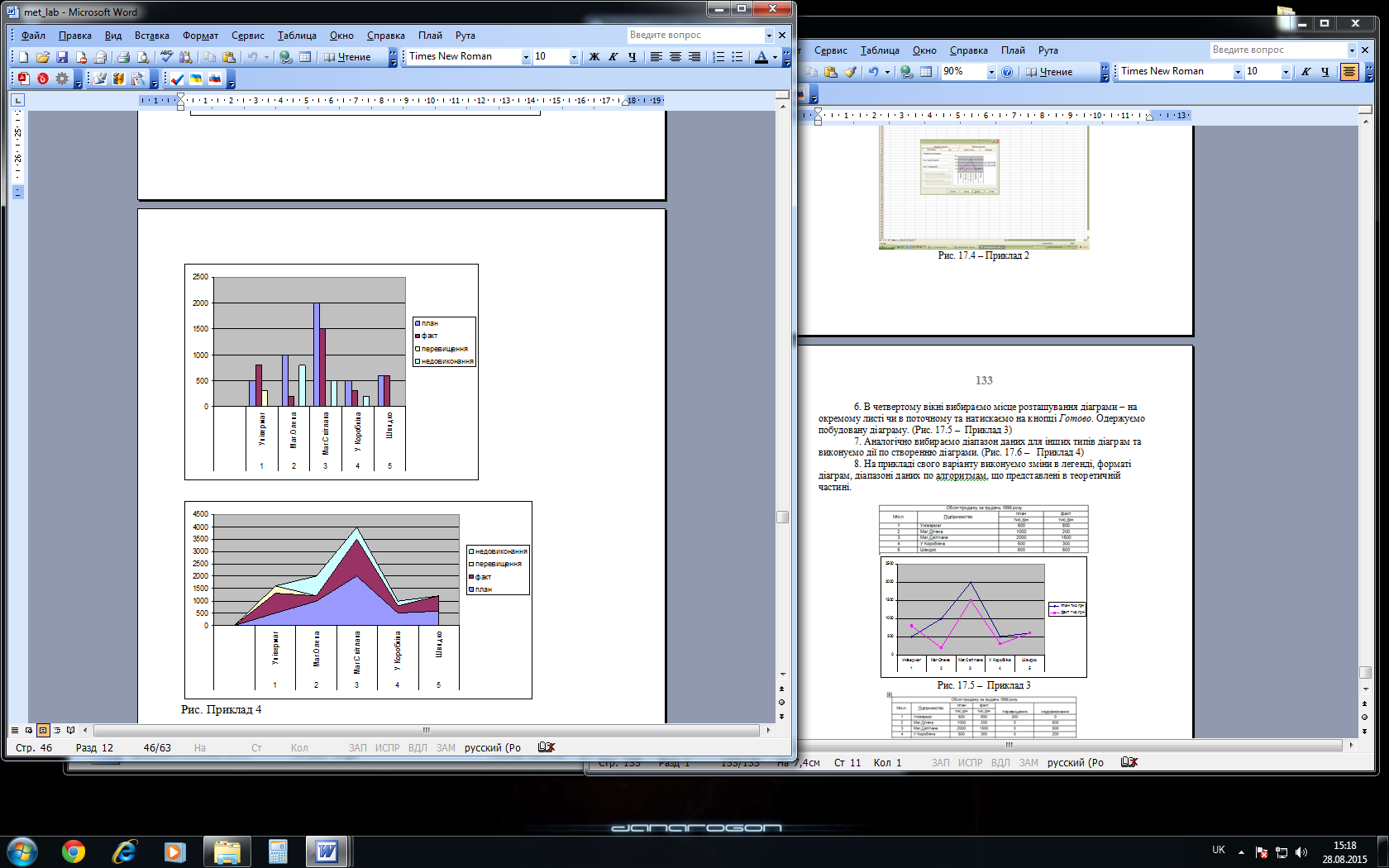
Task: Click ЗАП macro indicator in front status bar
Action: click(x=357, y=747)
